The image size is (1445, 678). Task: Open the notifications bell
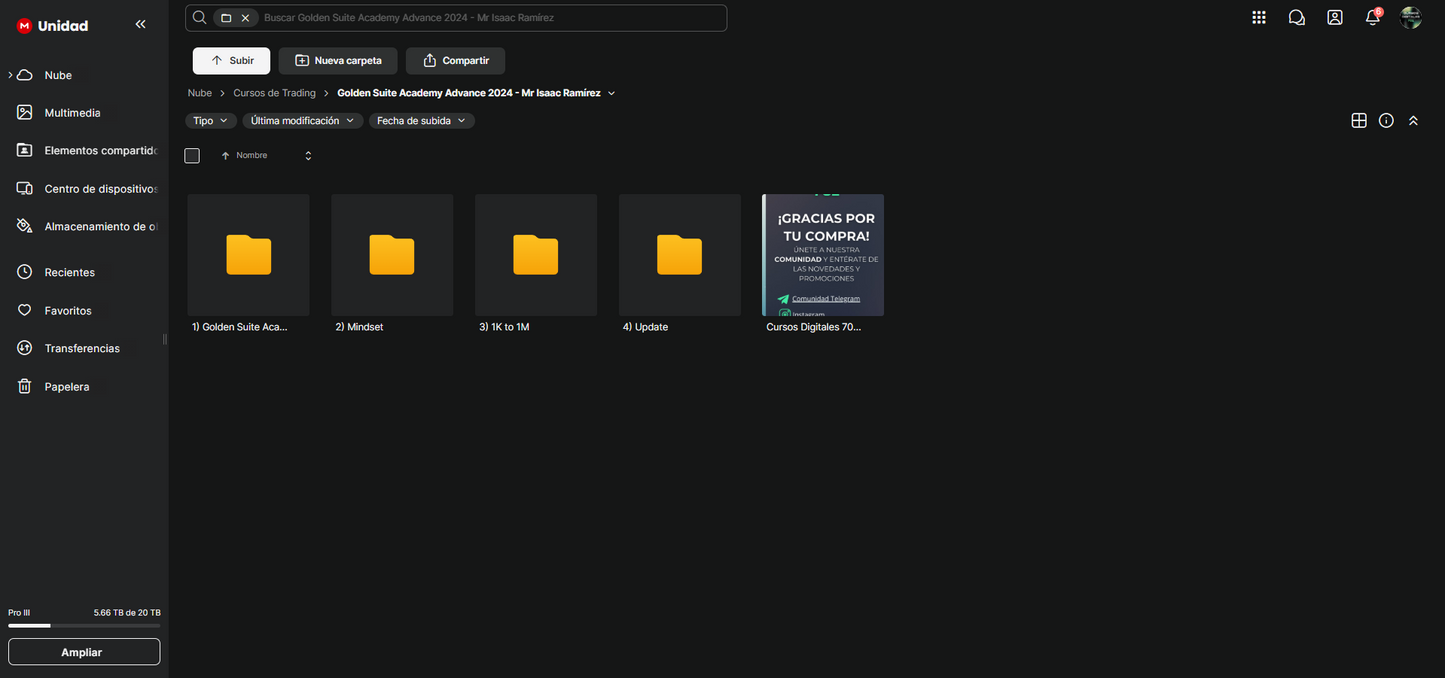tap(1372, 18)
